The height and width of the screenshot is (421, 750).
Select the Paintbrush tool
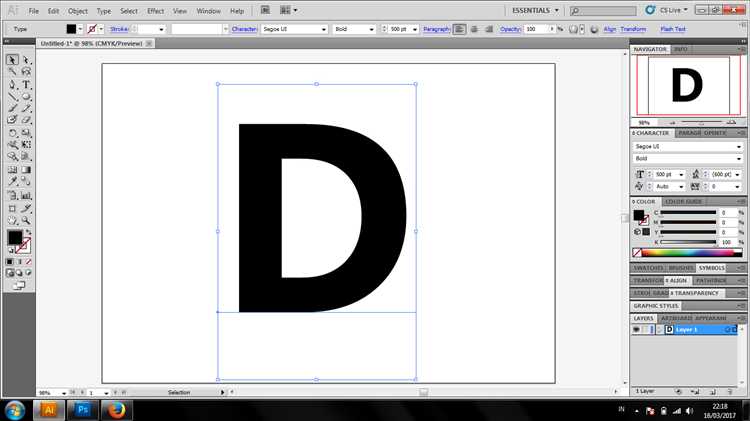tap(12, 108)
